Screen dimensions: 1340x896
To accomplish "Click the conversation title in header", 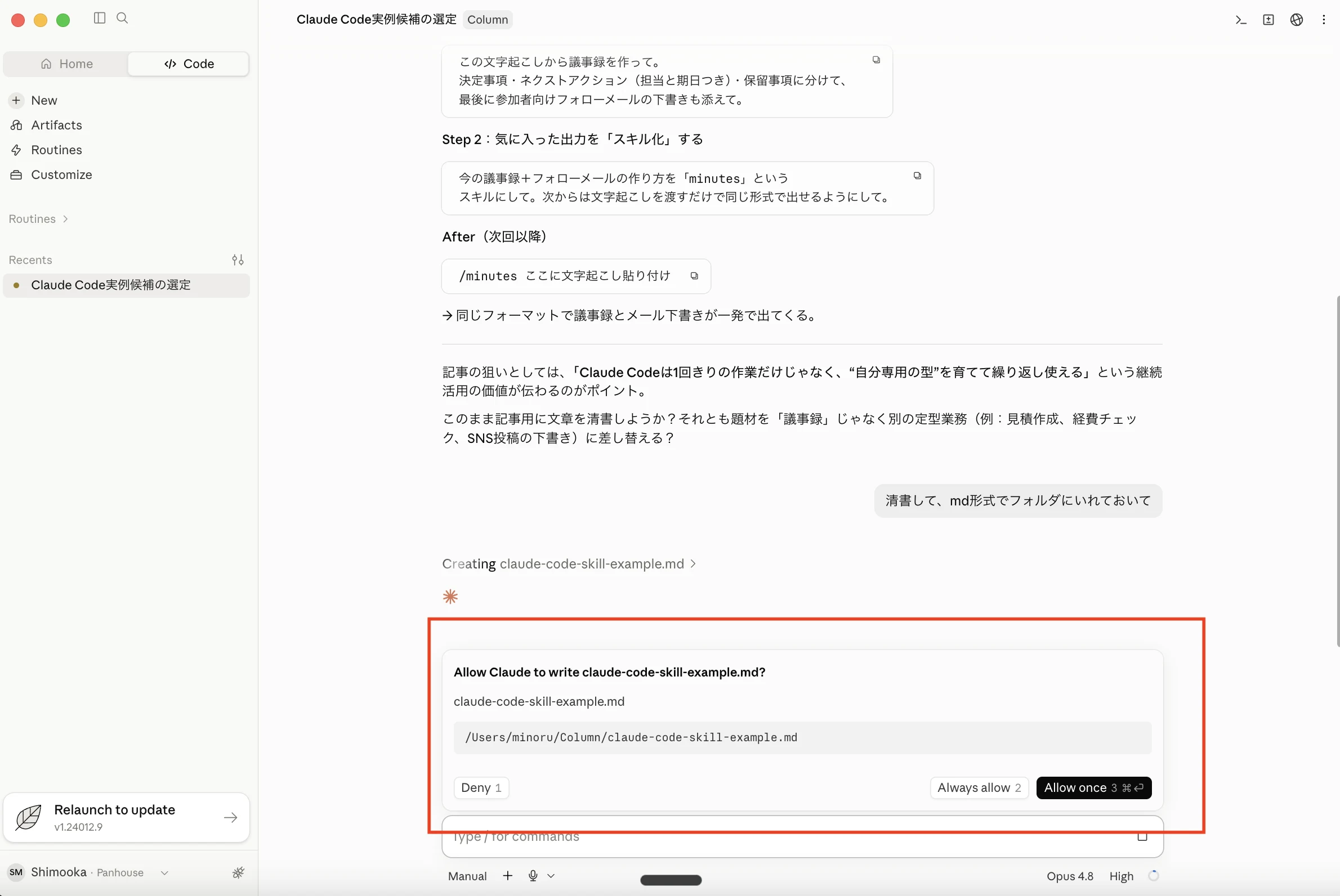I will (x=376, y=20).
